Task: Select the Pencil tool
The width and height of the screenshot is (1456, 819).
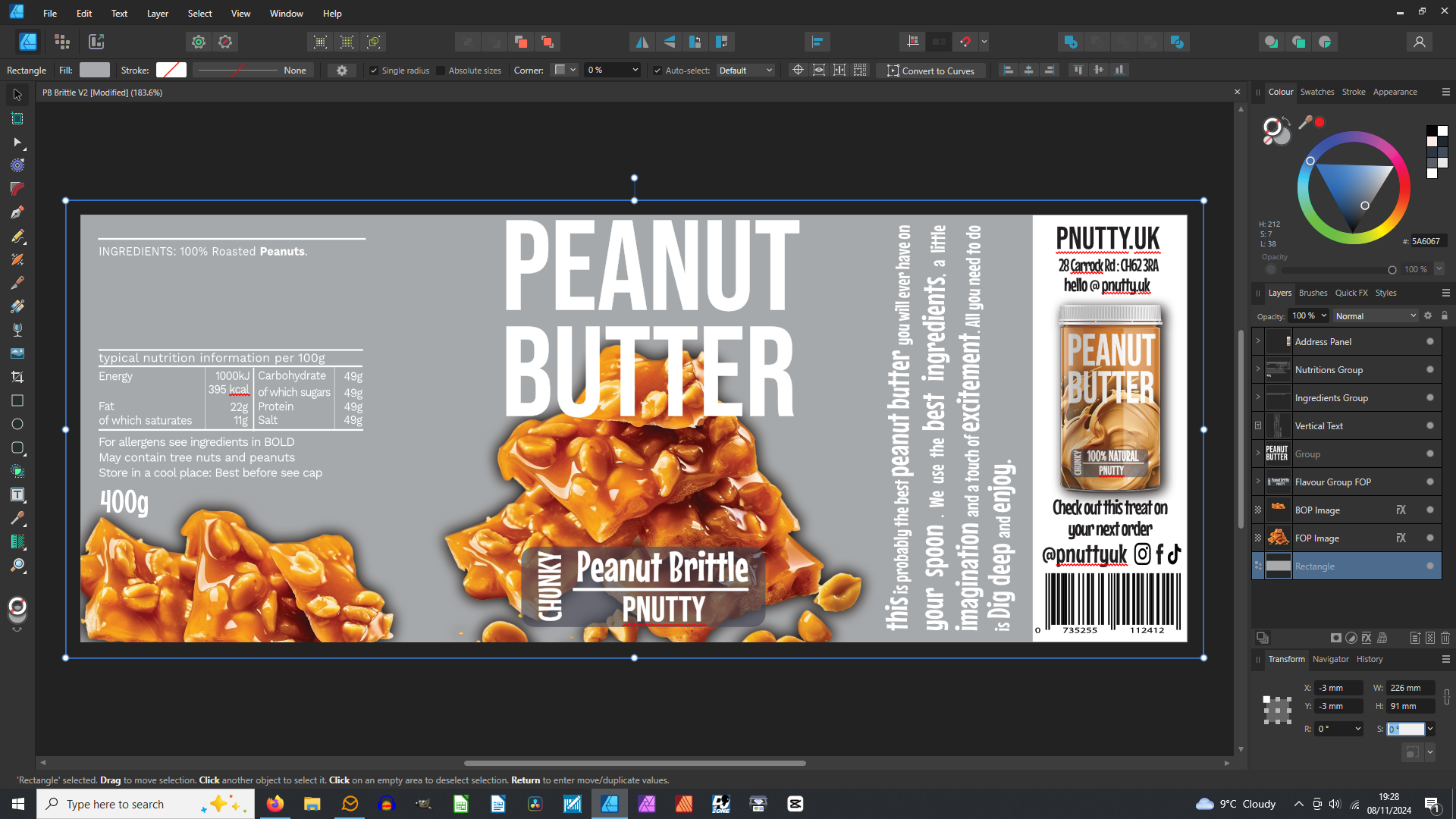Action: [x=17, y=236]
